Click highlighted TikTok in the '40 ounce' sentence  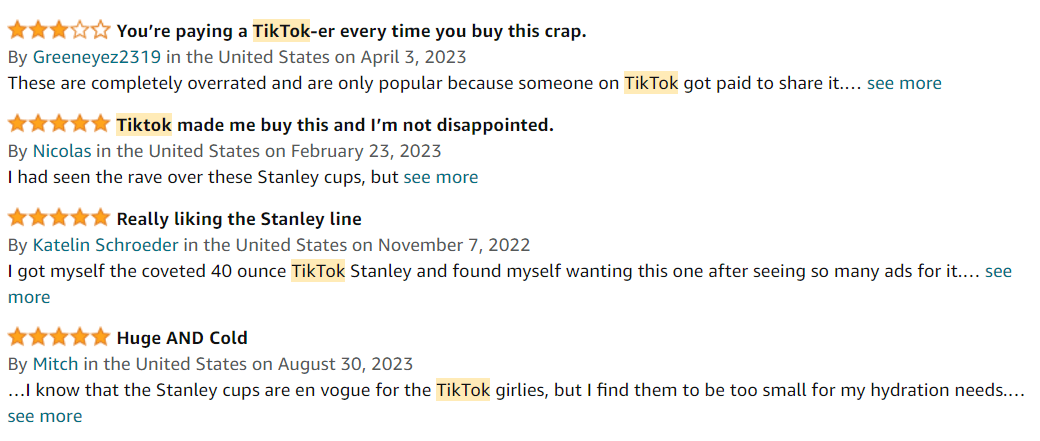pos(318,271)
